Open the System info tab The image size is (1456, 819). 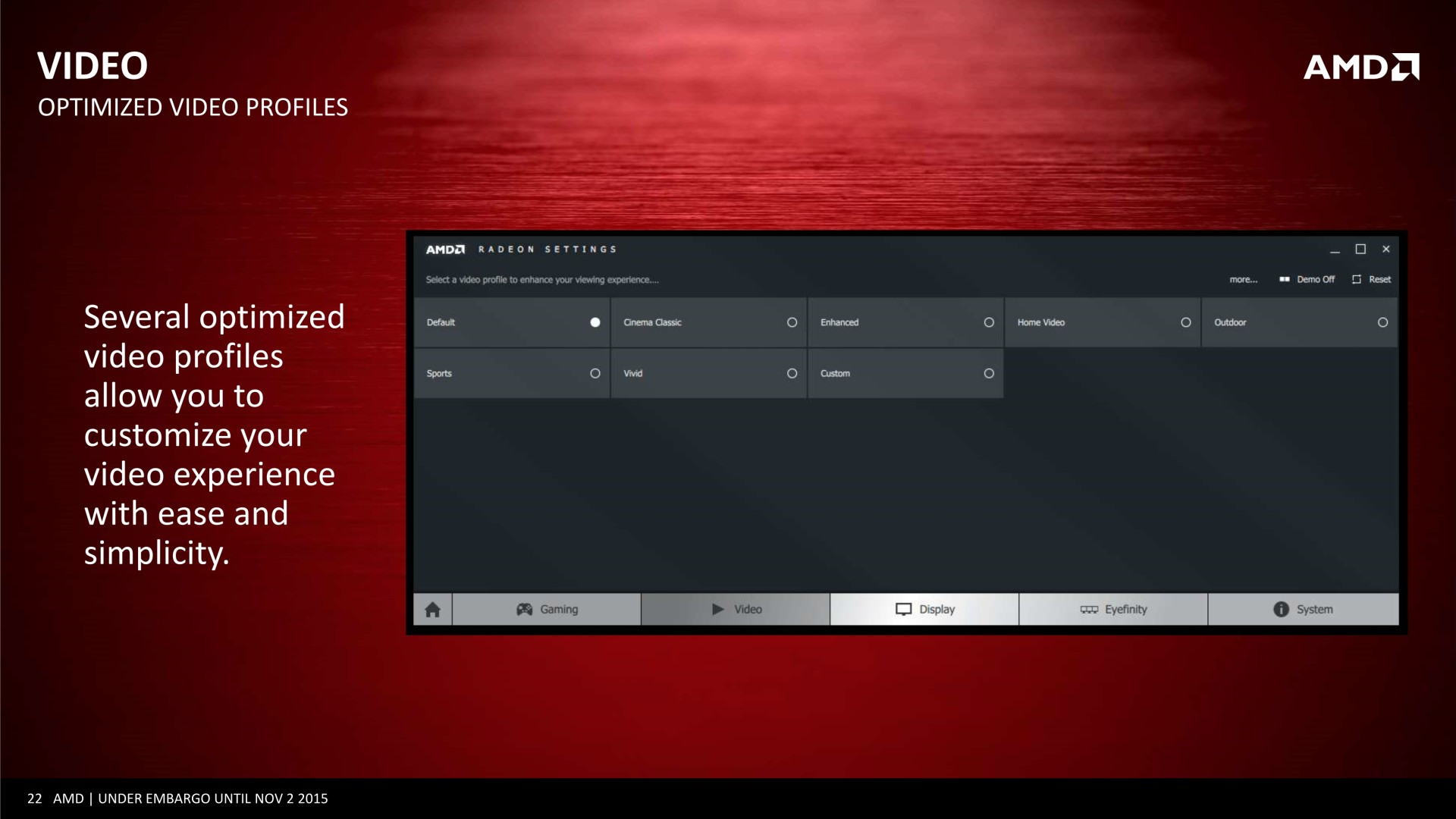(1302, 610)
